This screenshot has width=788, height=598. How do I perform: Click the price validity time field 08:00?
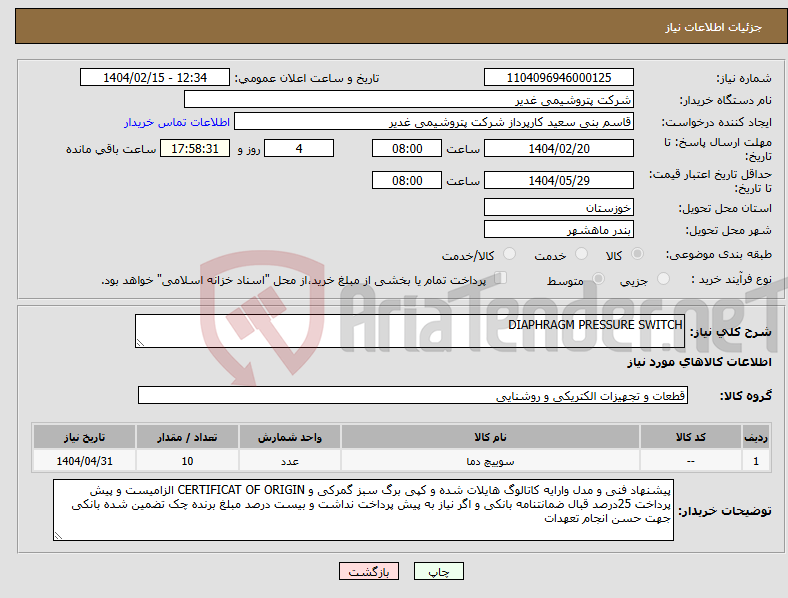pyautogui.click(x=407, y=180)
